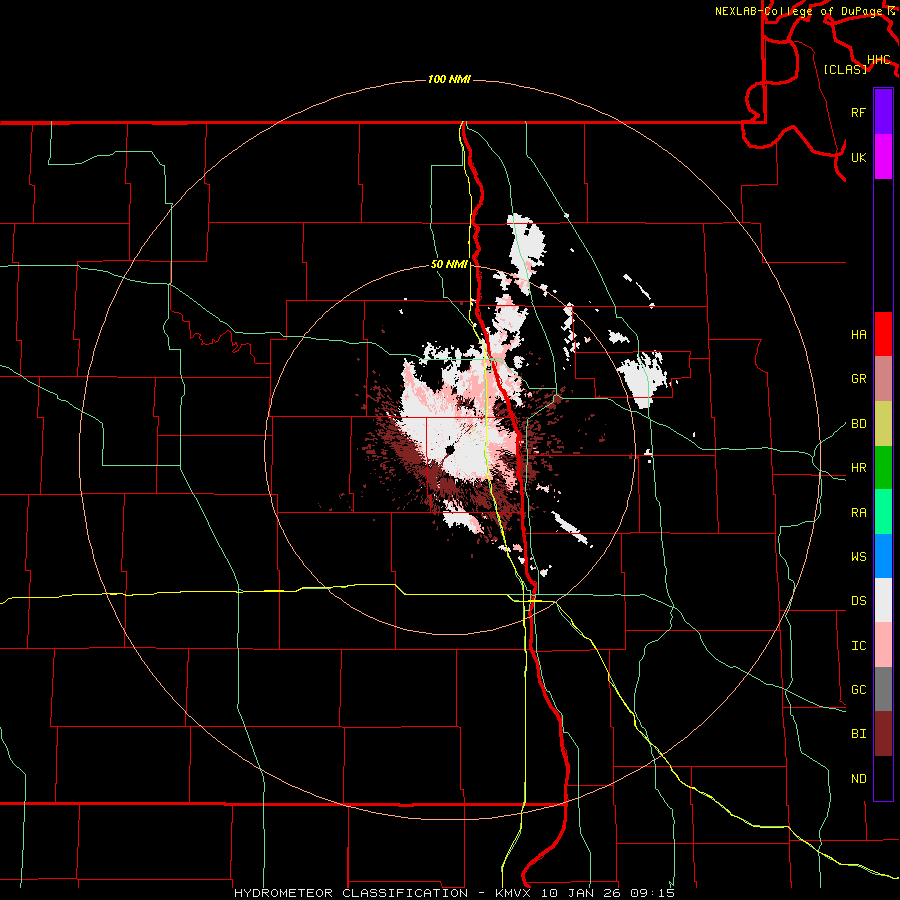Click the brown BI legend swatch

coord(883,734)
